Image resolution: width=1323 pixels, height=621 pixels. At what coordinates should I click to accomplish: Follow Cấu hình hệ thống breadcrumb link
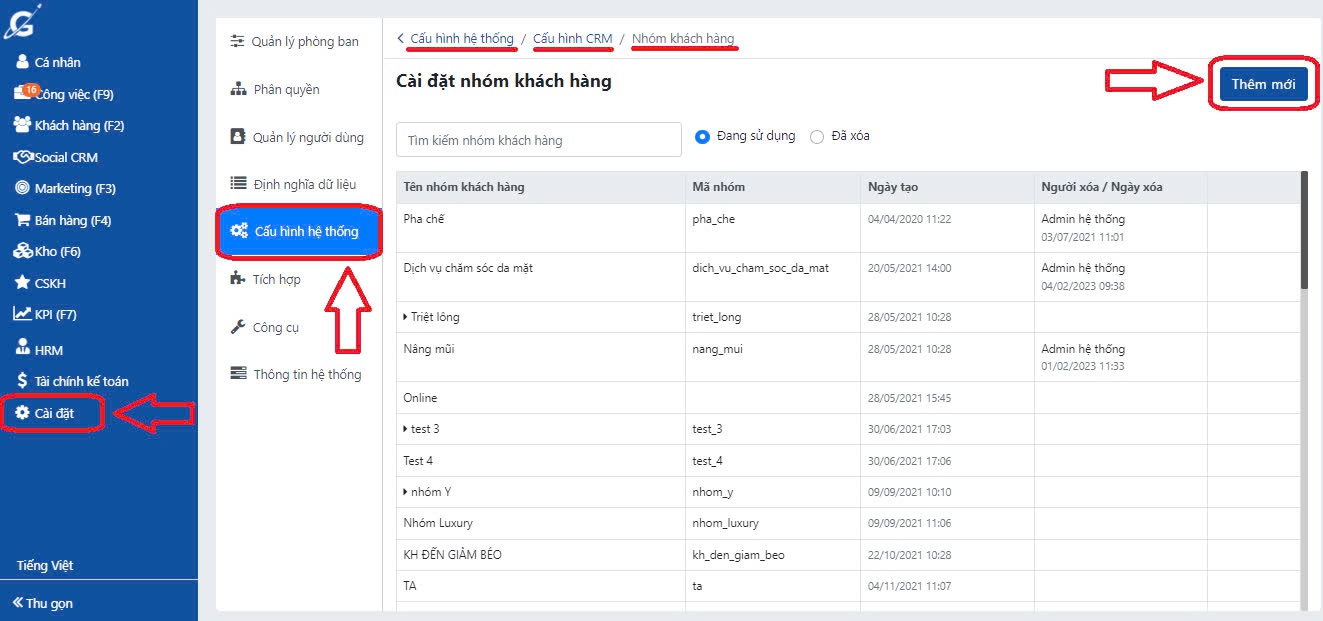[x=462, y=38]
